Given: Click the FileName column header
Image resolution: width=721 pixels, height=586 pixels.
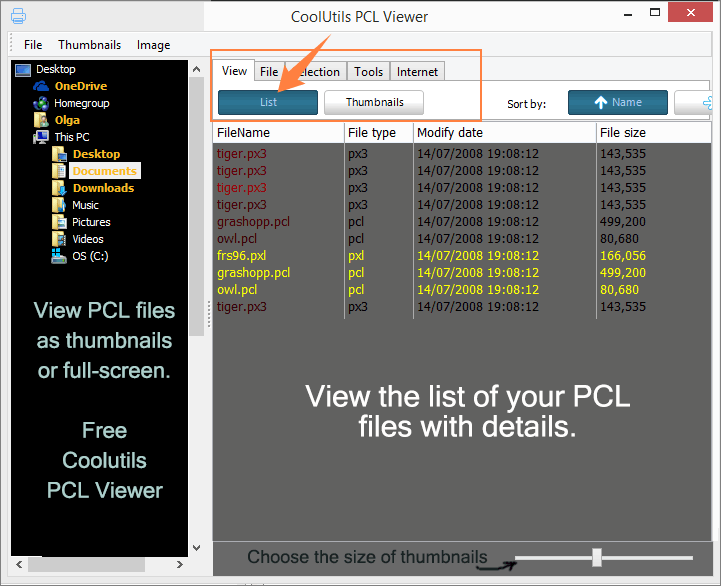Looking at the screenshot, I should [x=278, y=133].
